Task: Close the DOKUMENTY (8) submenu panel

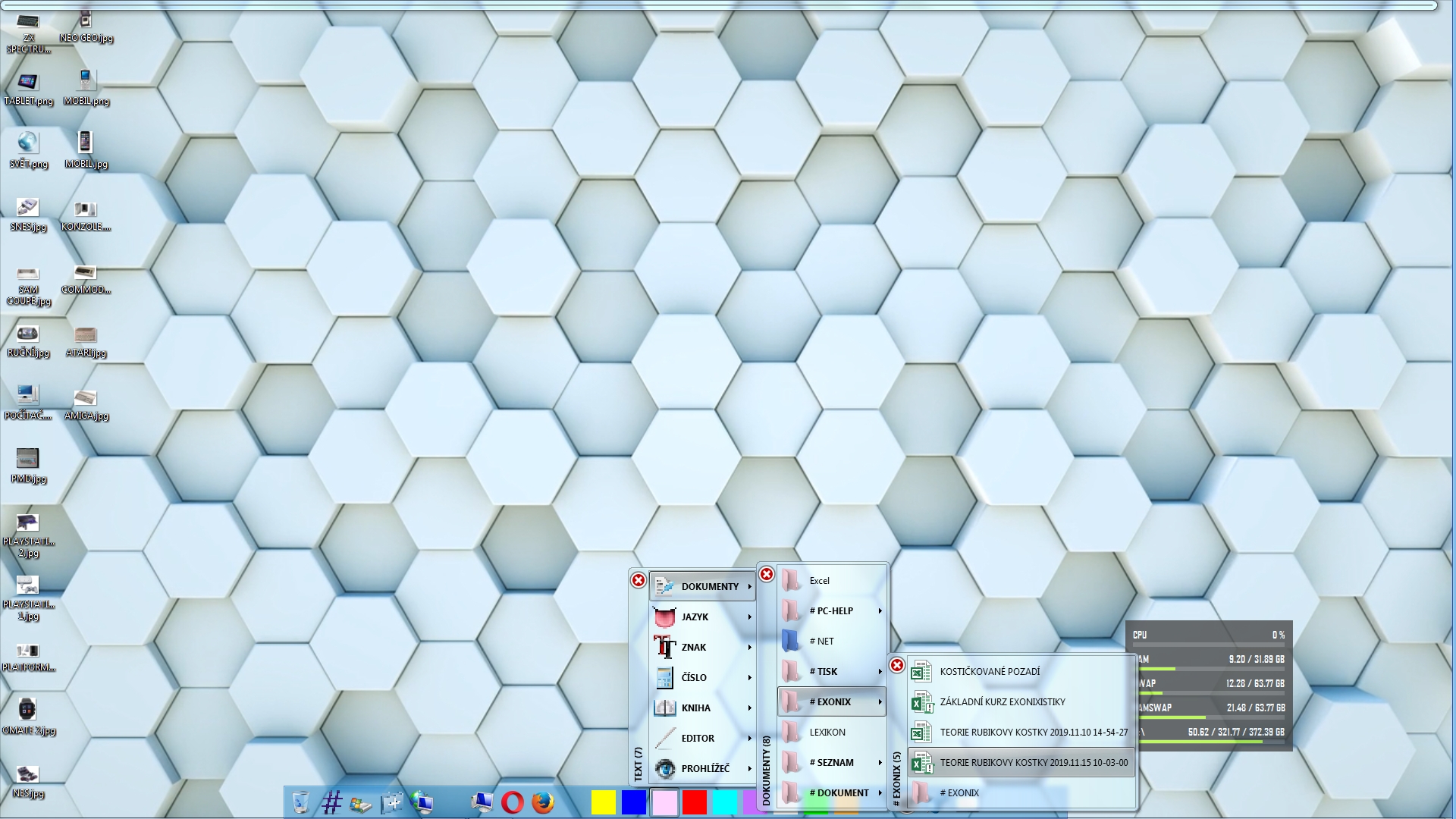Action: (767, 574)
